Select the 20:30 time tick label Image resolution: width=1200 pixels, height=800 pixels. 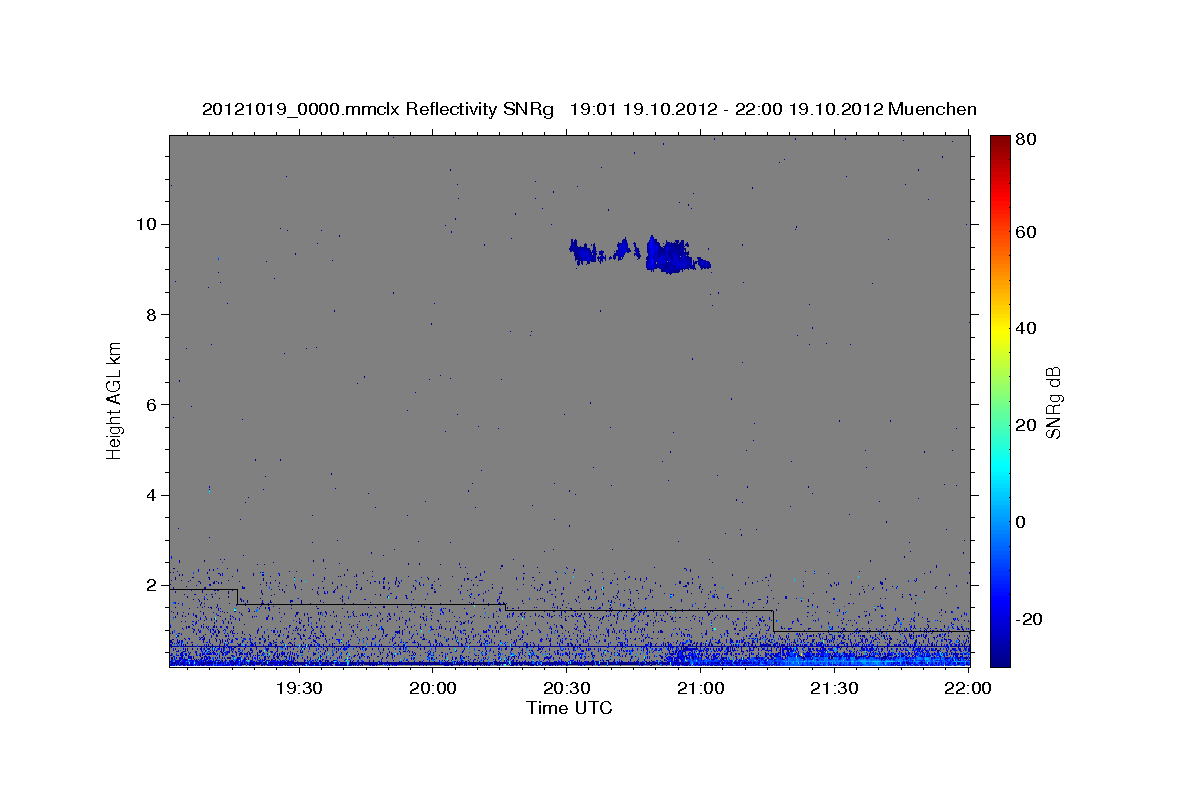pos(567,689)
